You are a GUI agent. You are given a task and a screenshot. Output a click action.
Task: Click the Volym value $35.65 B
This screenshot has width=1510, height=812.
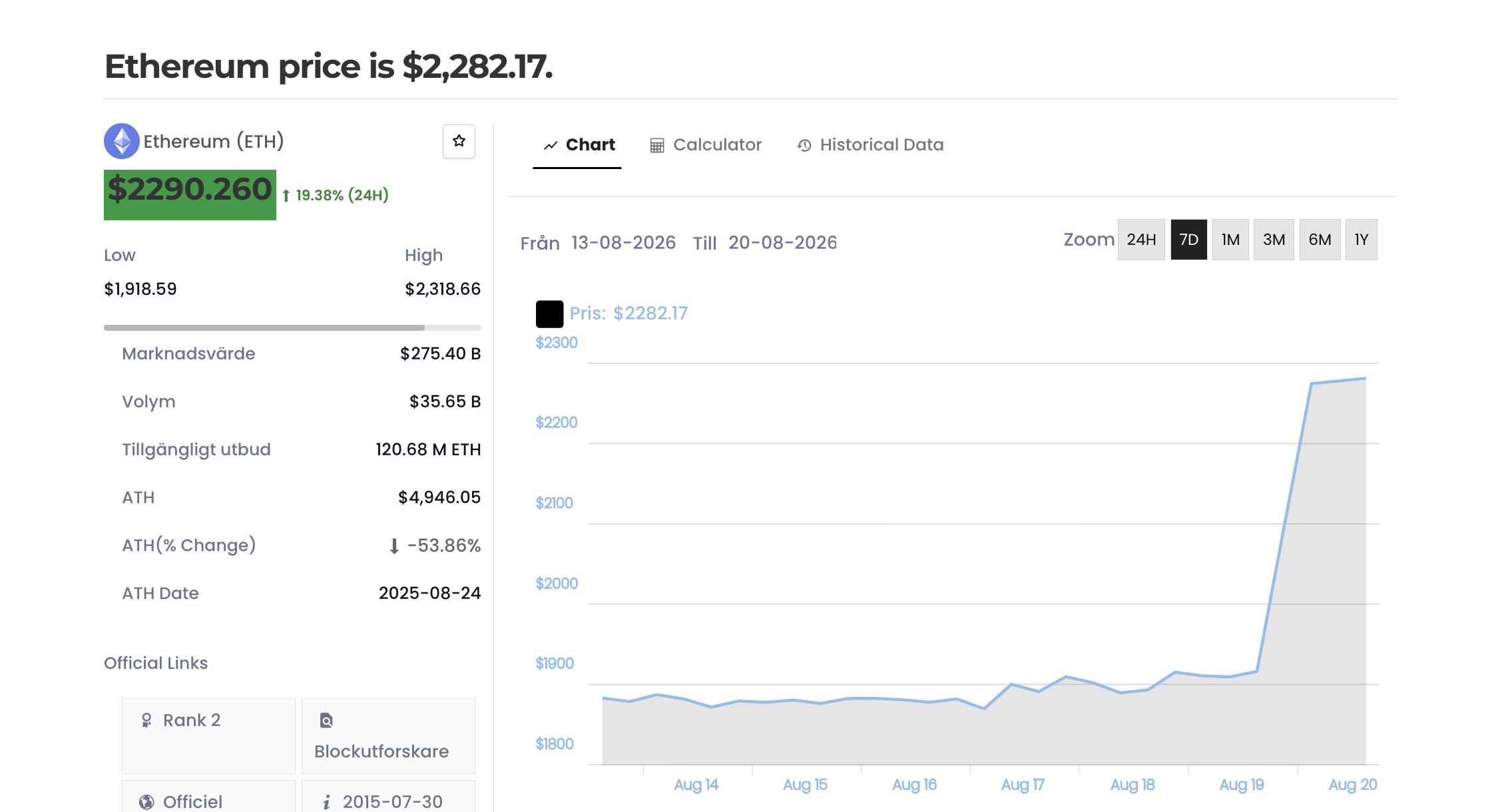point(445,401)
